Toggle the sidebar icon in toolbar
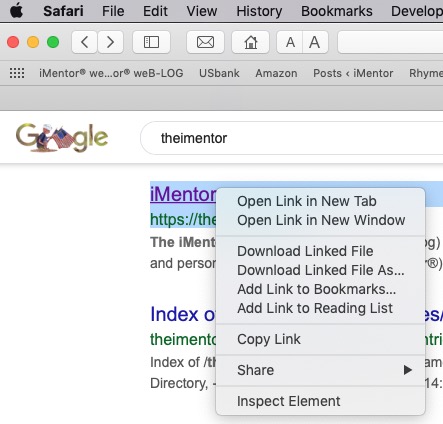Image resolution: width=443 pixels, height=424 pixels. click(x=151, y=42)
